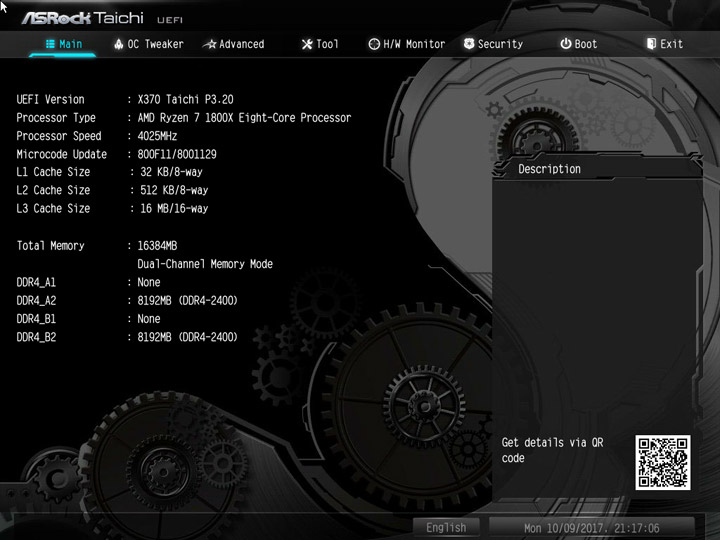Click the Exit door icon

651,44
